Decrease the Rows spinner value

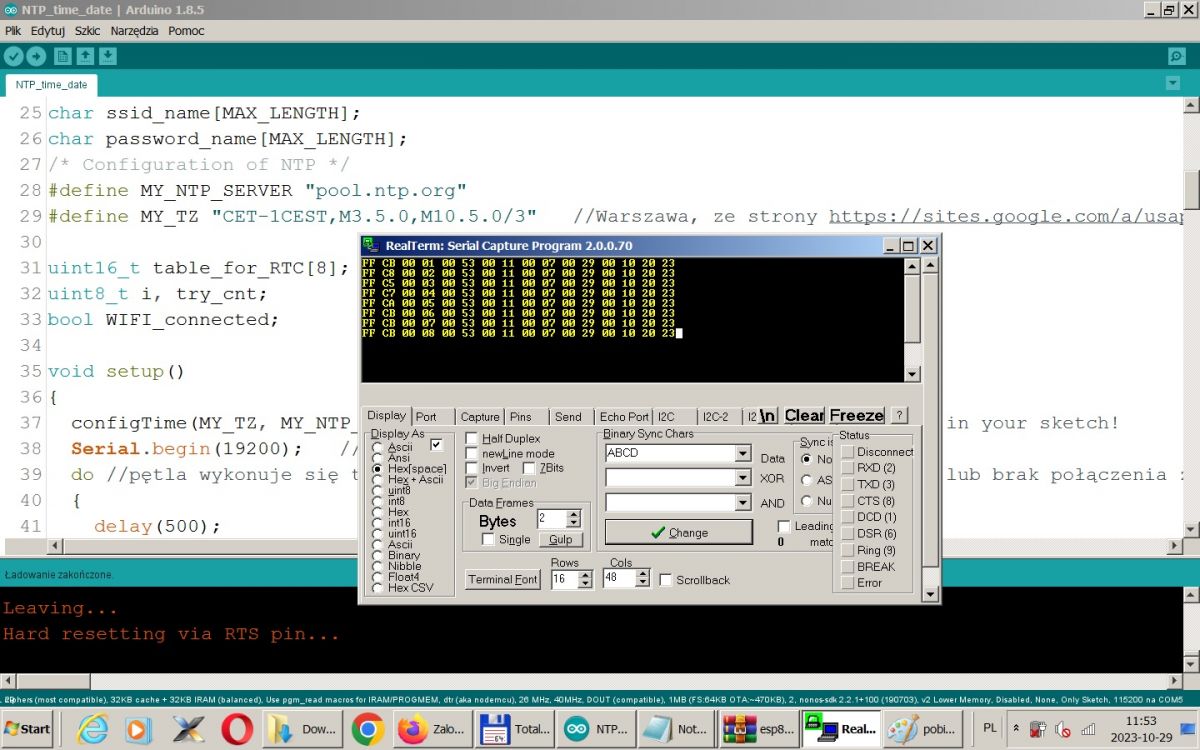(586, 583)
